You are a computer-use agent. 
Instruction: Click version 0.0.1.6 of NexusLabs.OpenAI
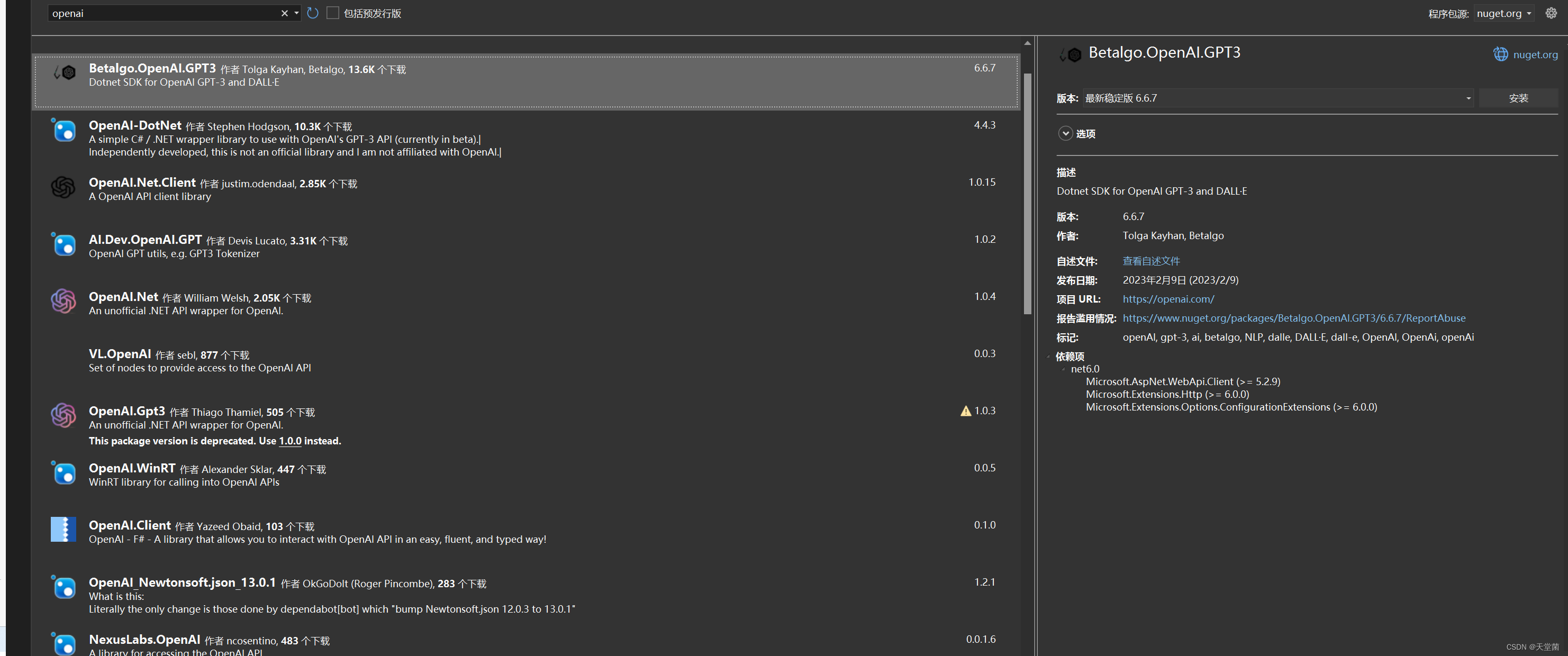click(x=981, y=640)
